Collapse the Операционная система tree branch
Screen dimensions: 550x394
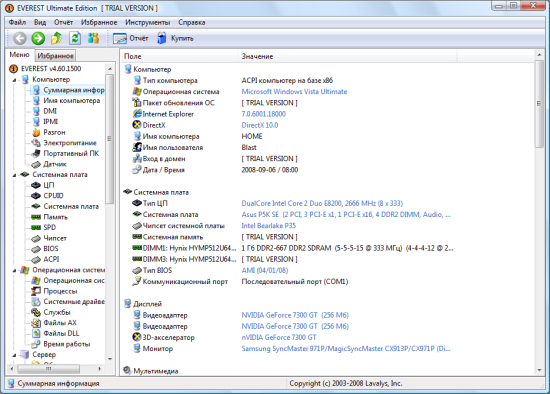(14, 270)
